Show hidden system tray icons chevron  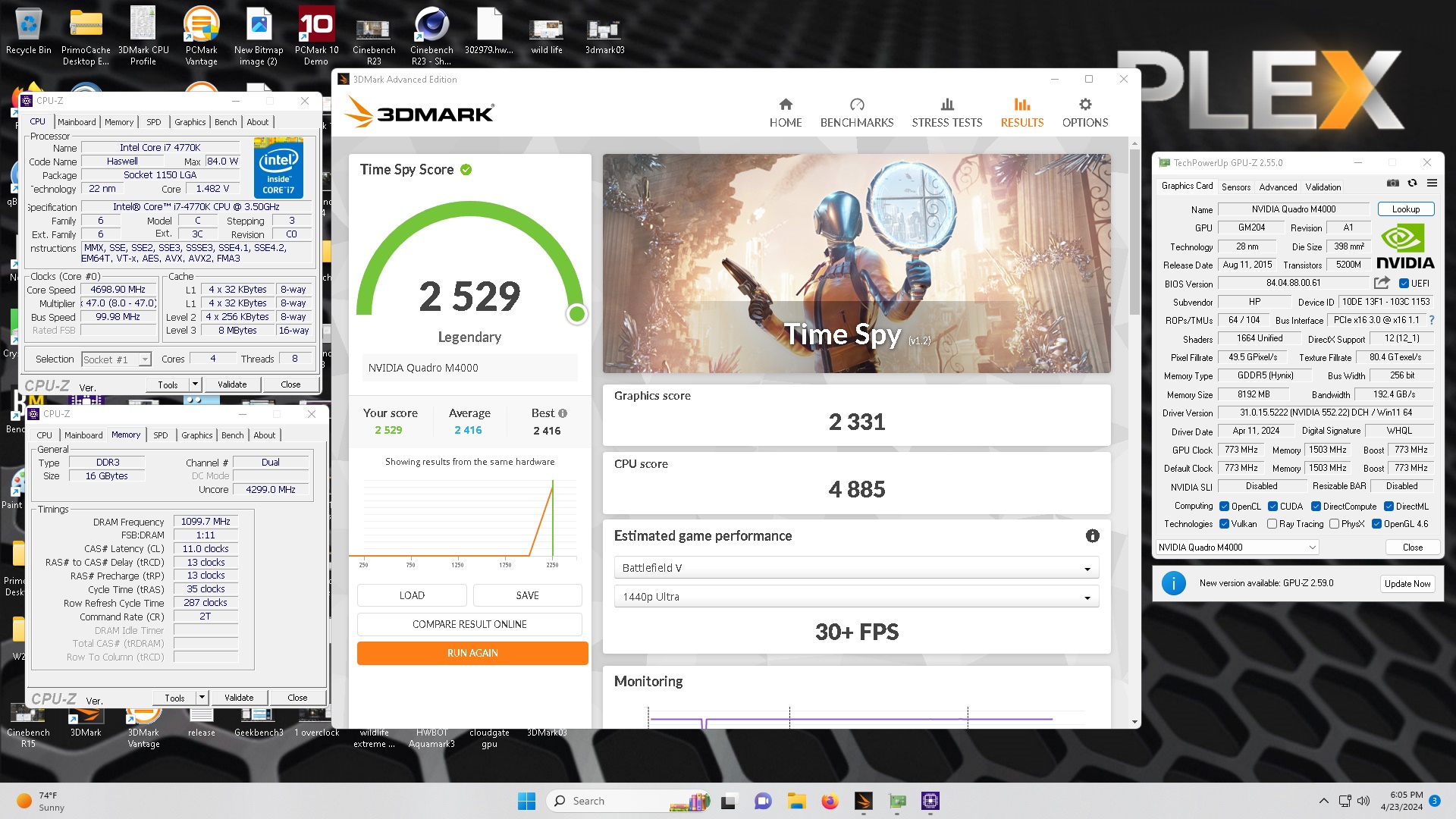pos(1324,801)
